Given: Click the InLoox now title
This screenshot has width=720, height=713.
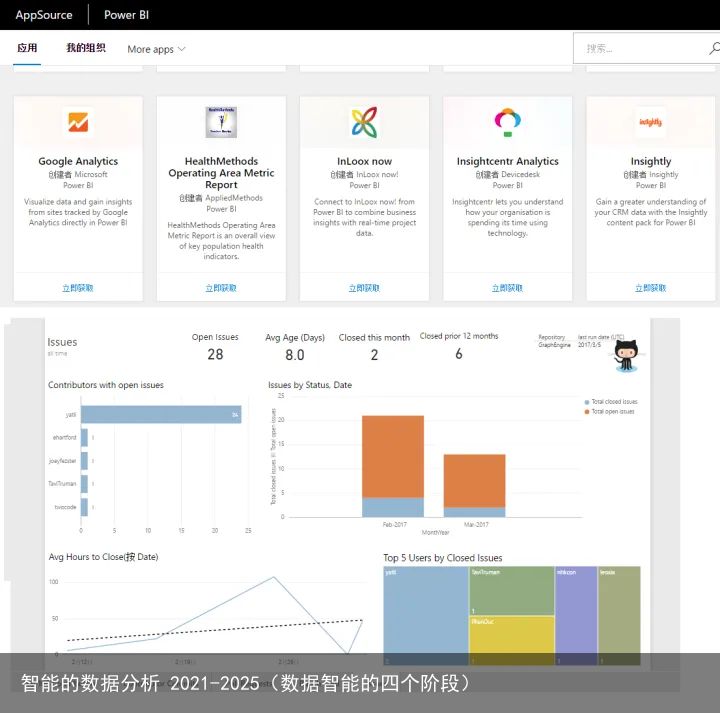Looking at the screenshot, I should click(364, 161).
